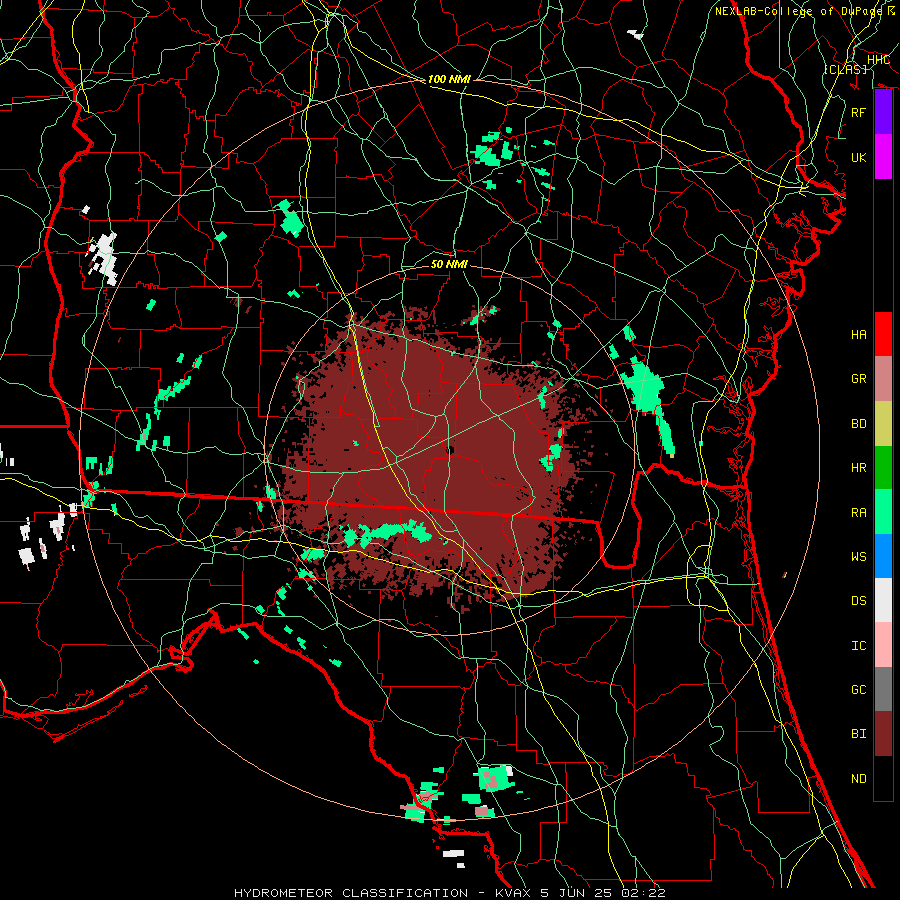Click the GC gray legend swatch

pos(883,689)
